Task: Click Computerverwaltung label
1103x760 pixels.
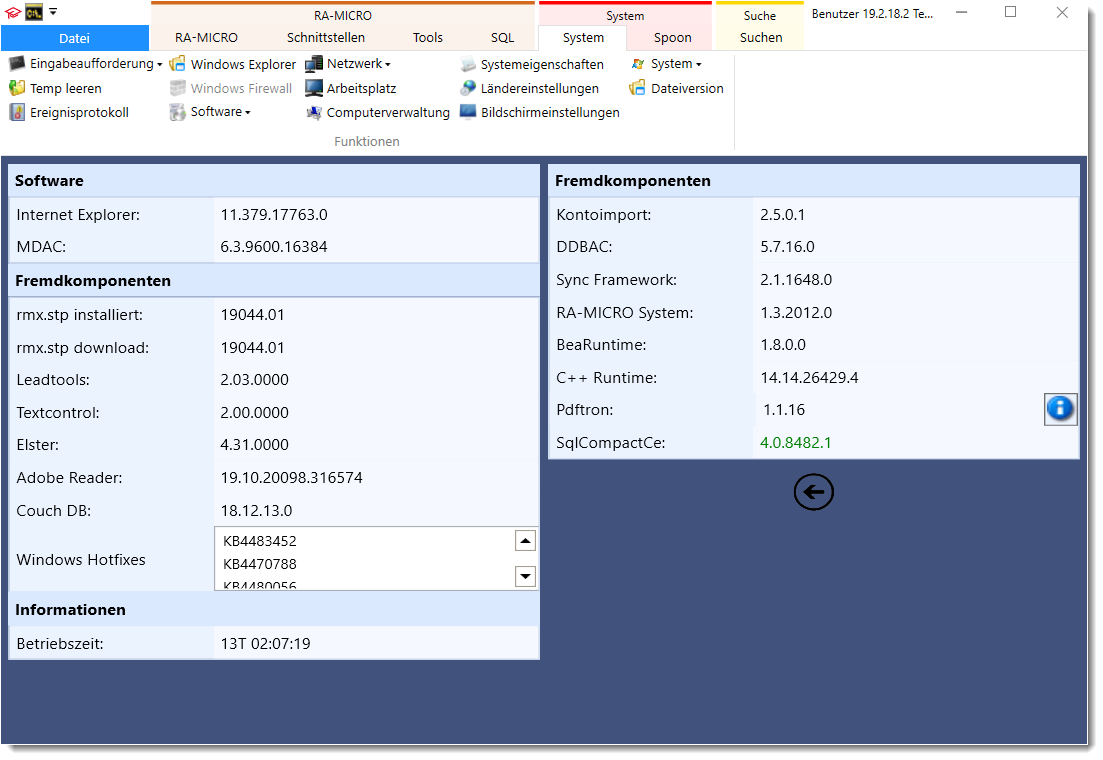Action: coord(388,113)
